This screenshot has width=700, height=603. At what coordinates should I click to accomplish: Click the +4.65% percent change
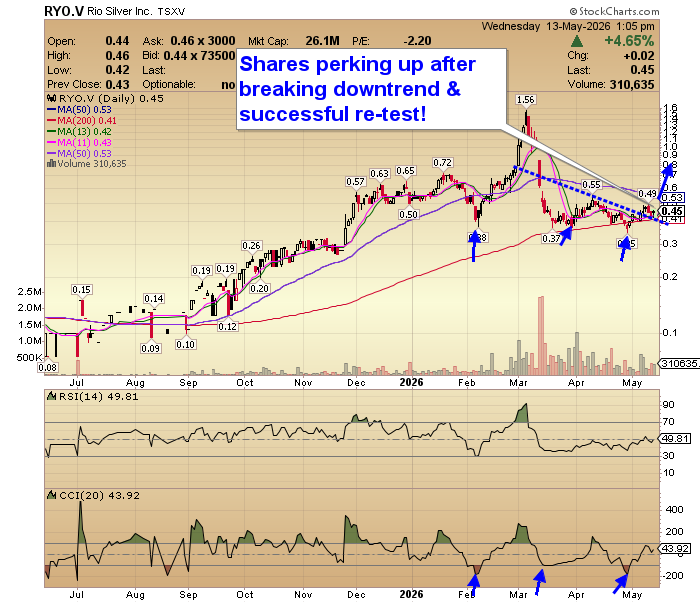(629, 41)
